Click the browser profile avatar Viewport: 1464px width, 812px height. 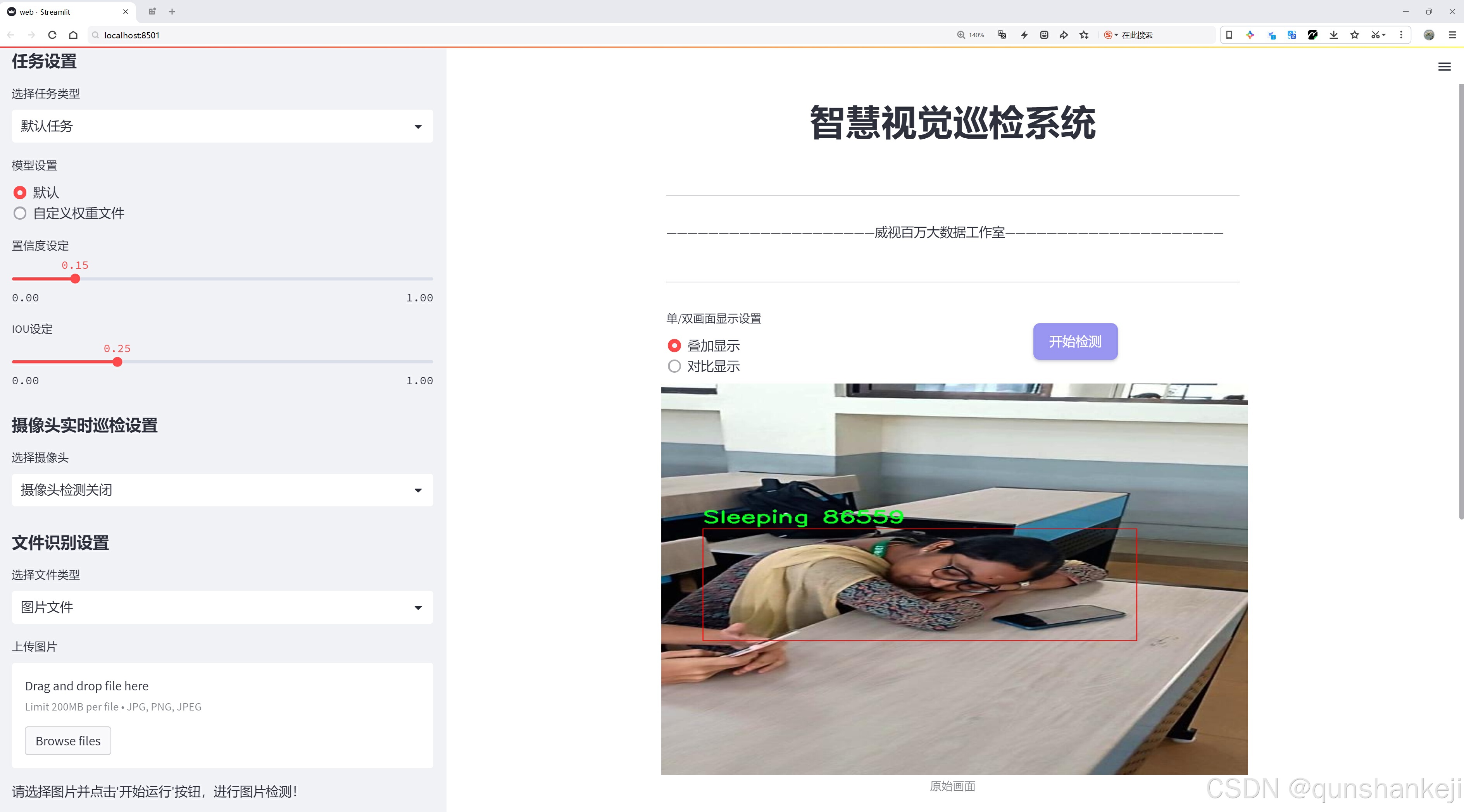1430,34
